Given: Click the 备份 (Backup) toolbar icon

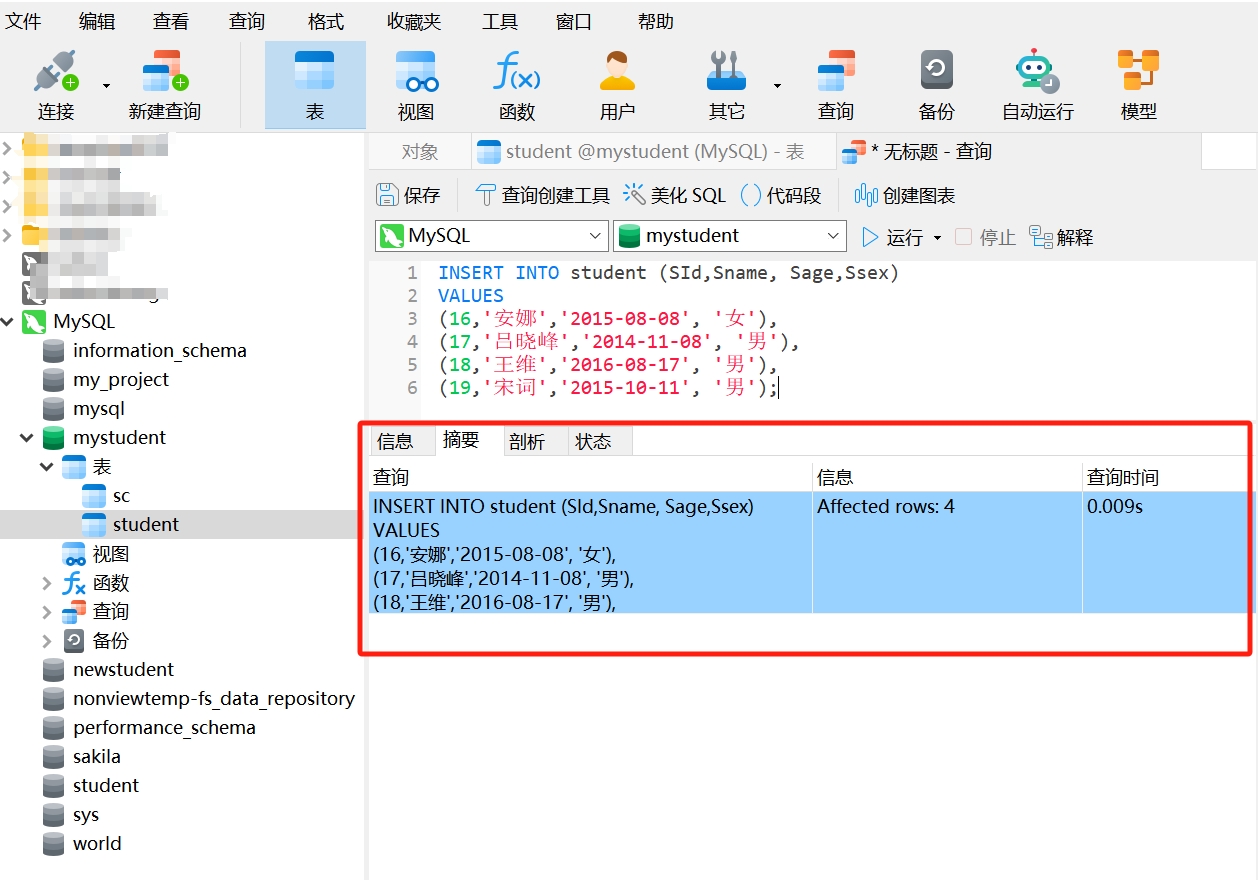Looking at the screenshot, I should pos(936,82).
